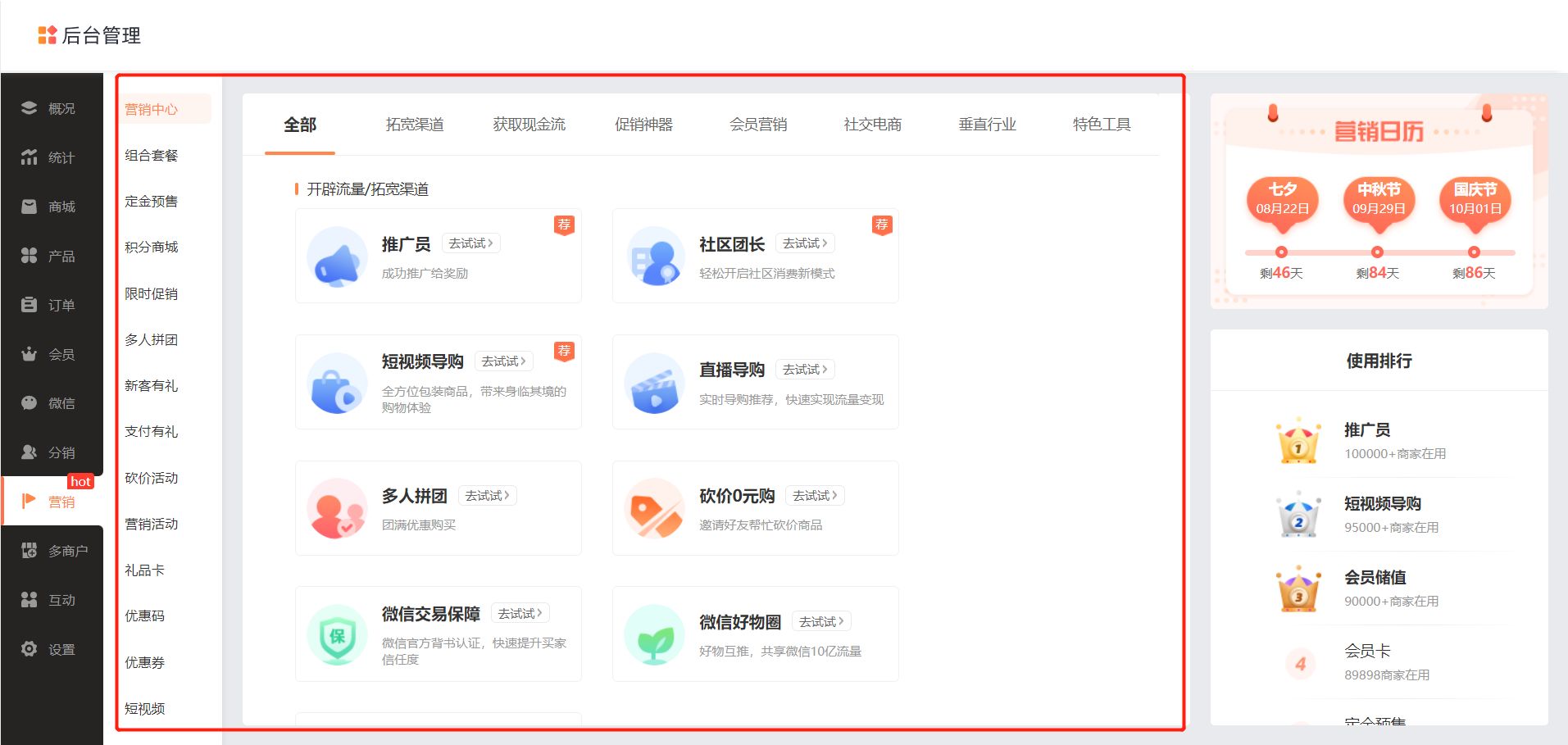The image size is (1568, 745).
Task: Click the 设置 settings gear icon
Action: click(30, 648)
